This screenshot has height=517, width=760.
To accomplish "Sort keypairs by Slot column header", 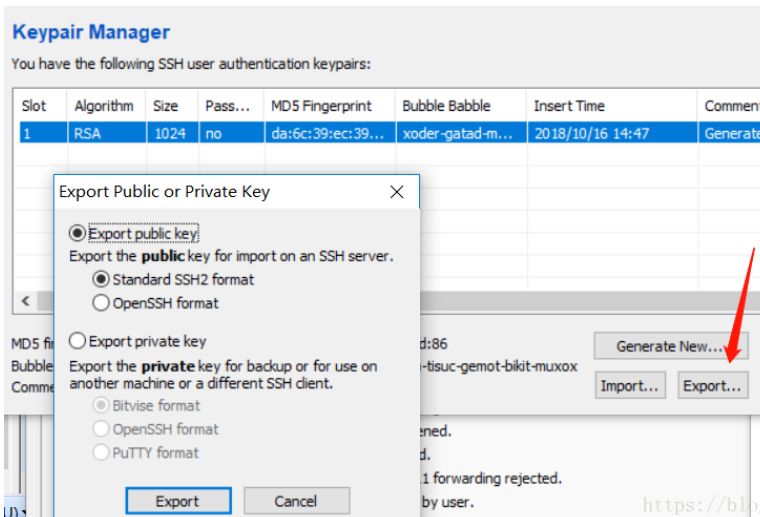I will [35, 106].
